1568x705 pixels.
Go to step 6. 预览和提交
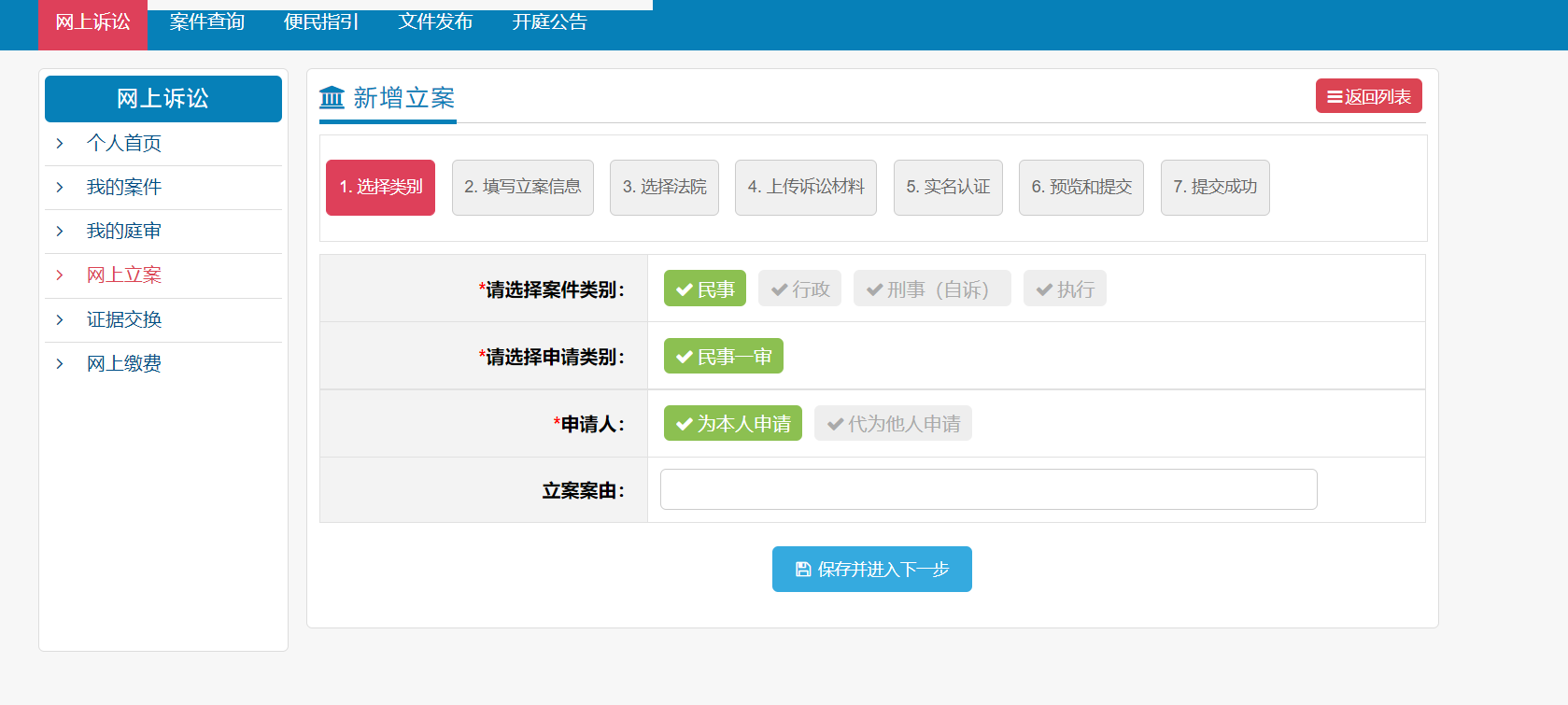[1081, 187]
